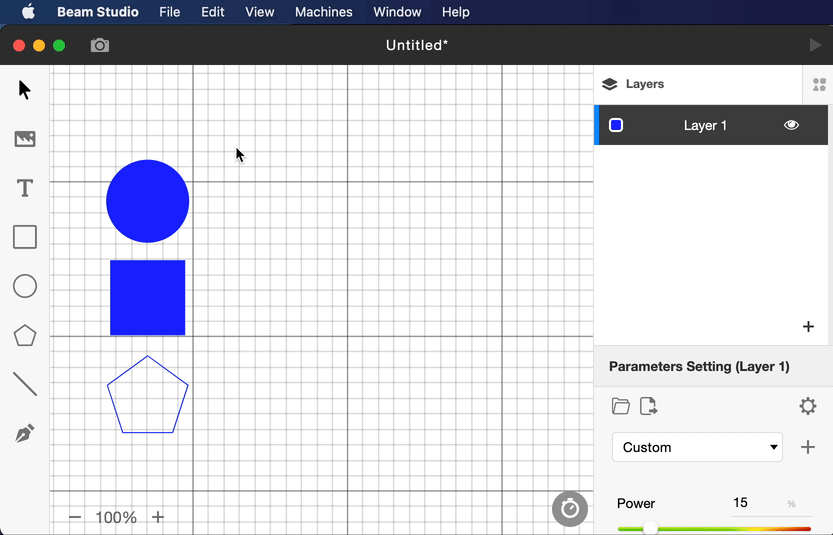Open the File menu
The image size is (833, 535).
169,12
